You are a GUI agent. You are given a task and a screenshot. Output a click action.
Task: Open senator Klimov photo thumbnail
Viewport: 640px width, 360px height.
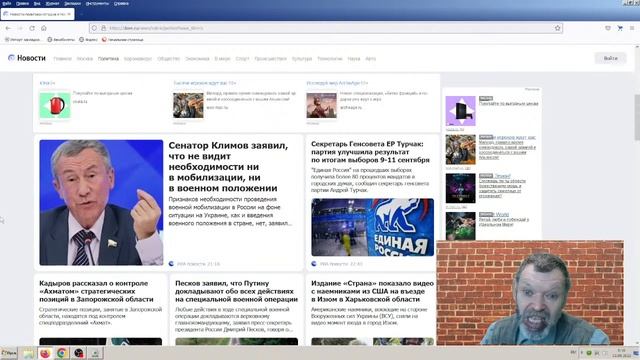pyautogui.click(x=101, y=202)
